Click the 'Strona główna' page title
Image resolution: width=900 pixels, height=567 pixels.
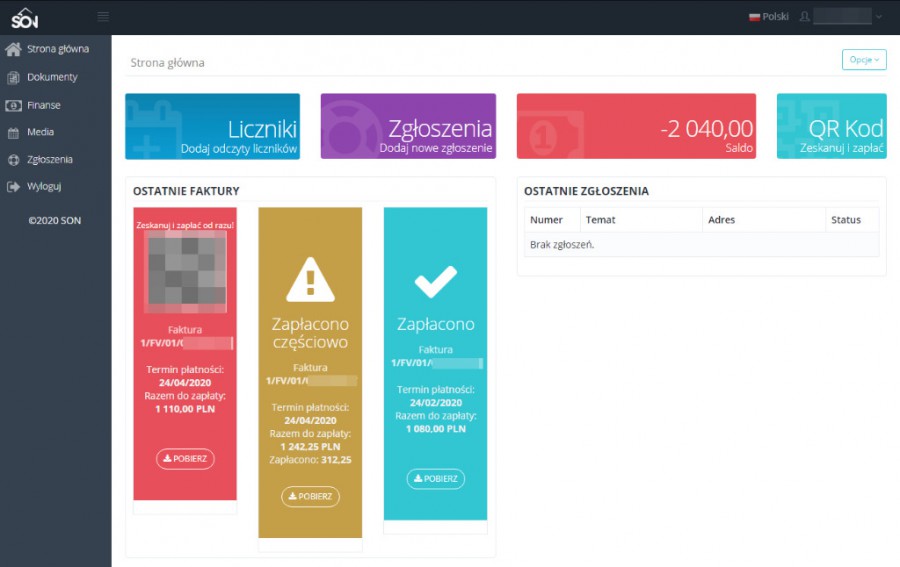coord(167,63)
